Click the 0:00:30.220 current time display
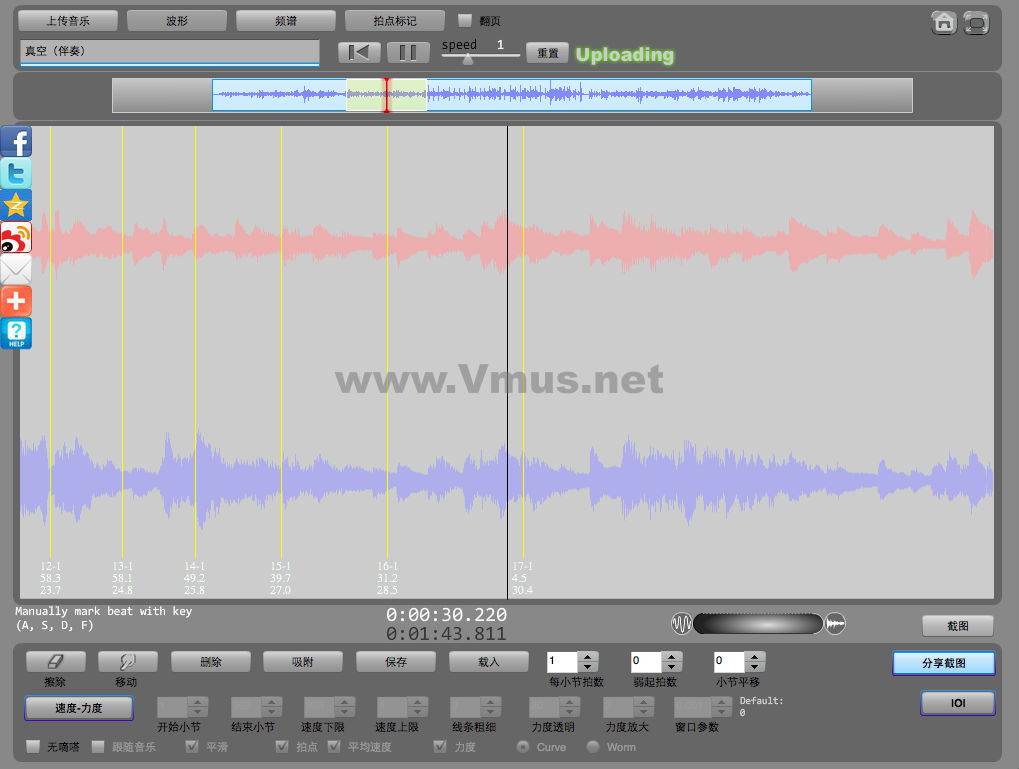The height and width of the screenshot is (769, 1019). point(446,614)
